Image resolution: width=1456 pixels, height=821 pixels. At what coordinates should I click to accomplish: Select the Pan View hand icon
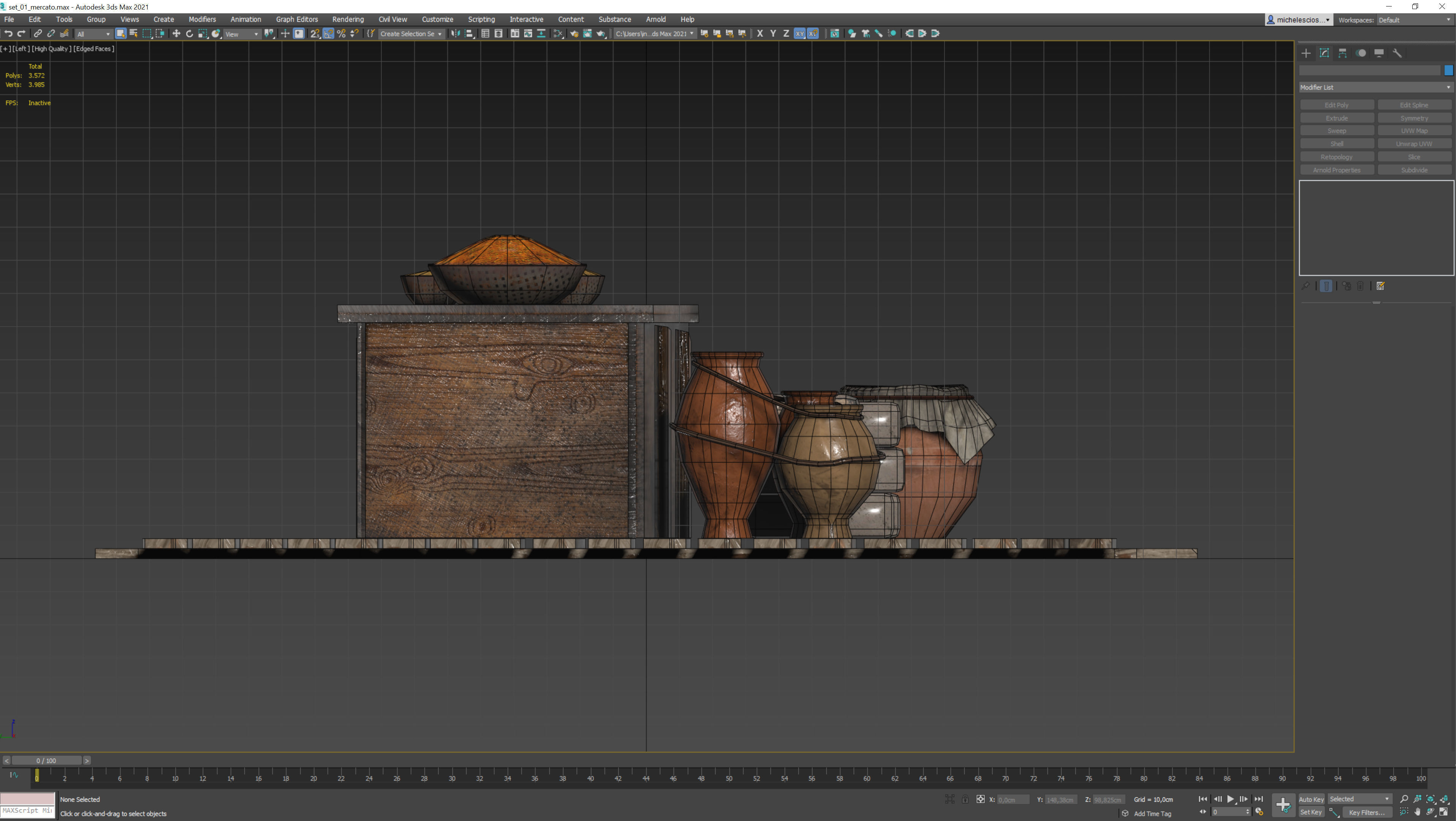(x=1417, y=812)
